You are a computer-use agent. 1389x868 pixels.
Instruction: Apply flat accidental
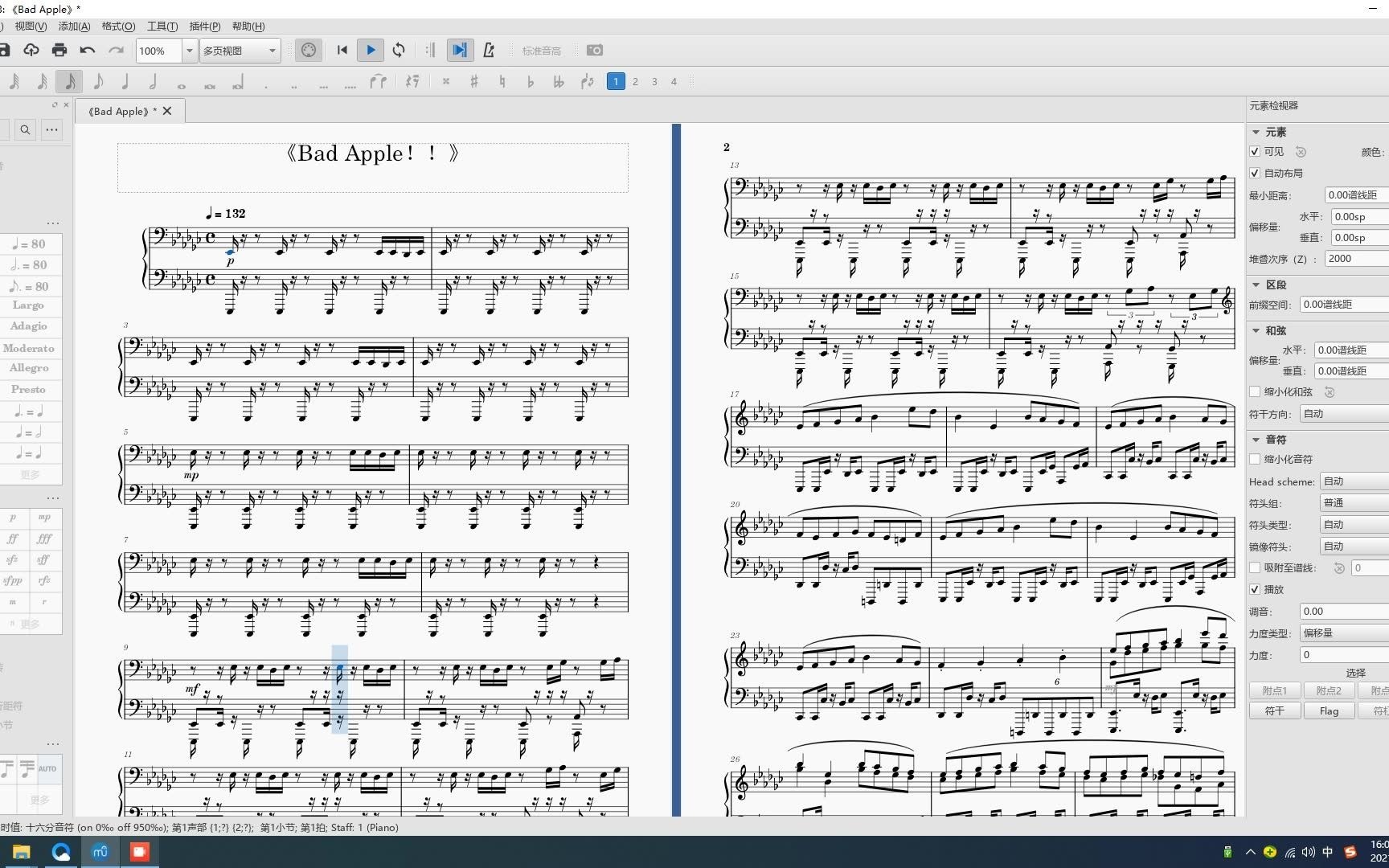[x=531, y=81]
